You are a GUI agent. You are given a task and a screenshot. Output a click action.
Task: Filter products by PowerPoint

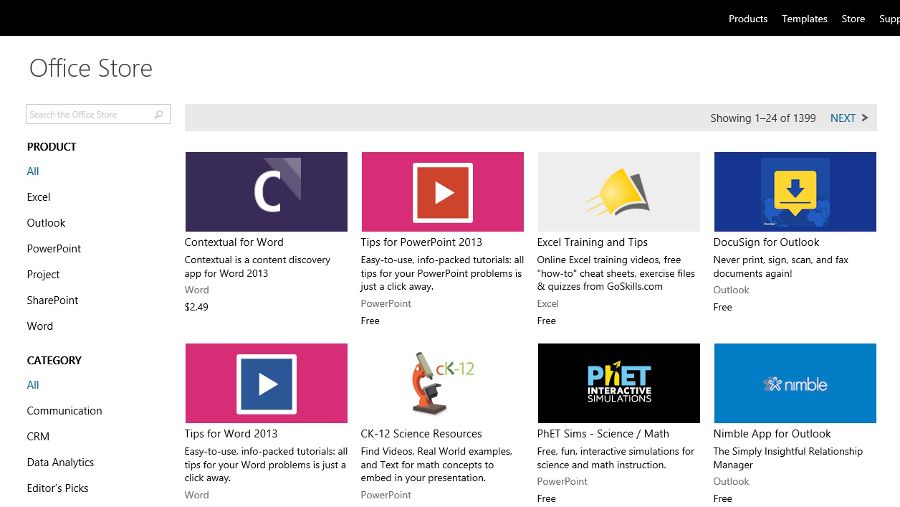[53, 249]
